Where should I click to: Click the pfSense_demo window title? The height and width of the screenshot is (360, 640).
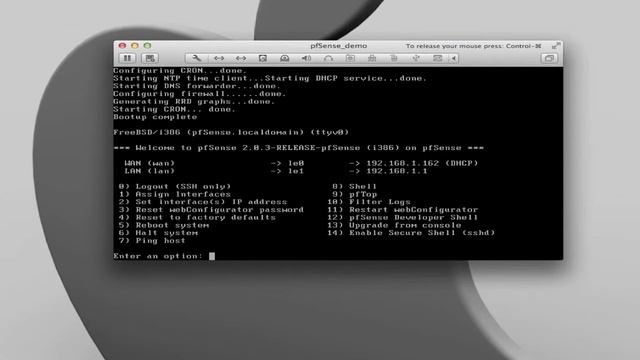point(338,46)
